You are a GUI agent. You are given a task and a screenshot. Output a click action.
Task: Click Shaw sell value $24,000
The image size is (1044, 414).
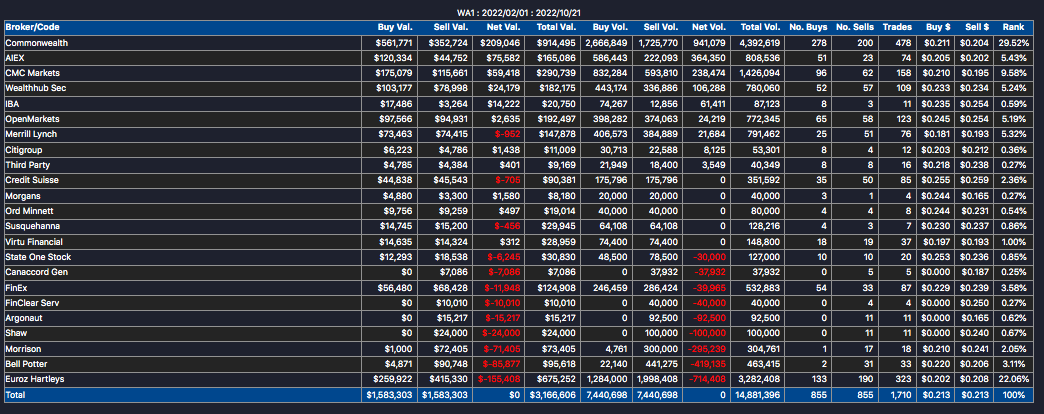[453, 333]
